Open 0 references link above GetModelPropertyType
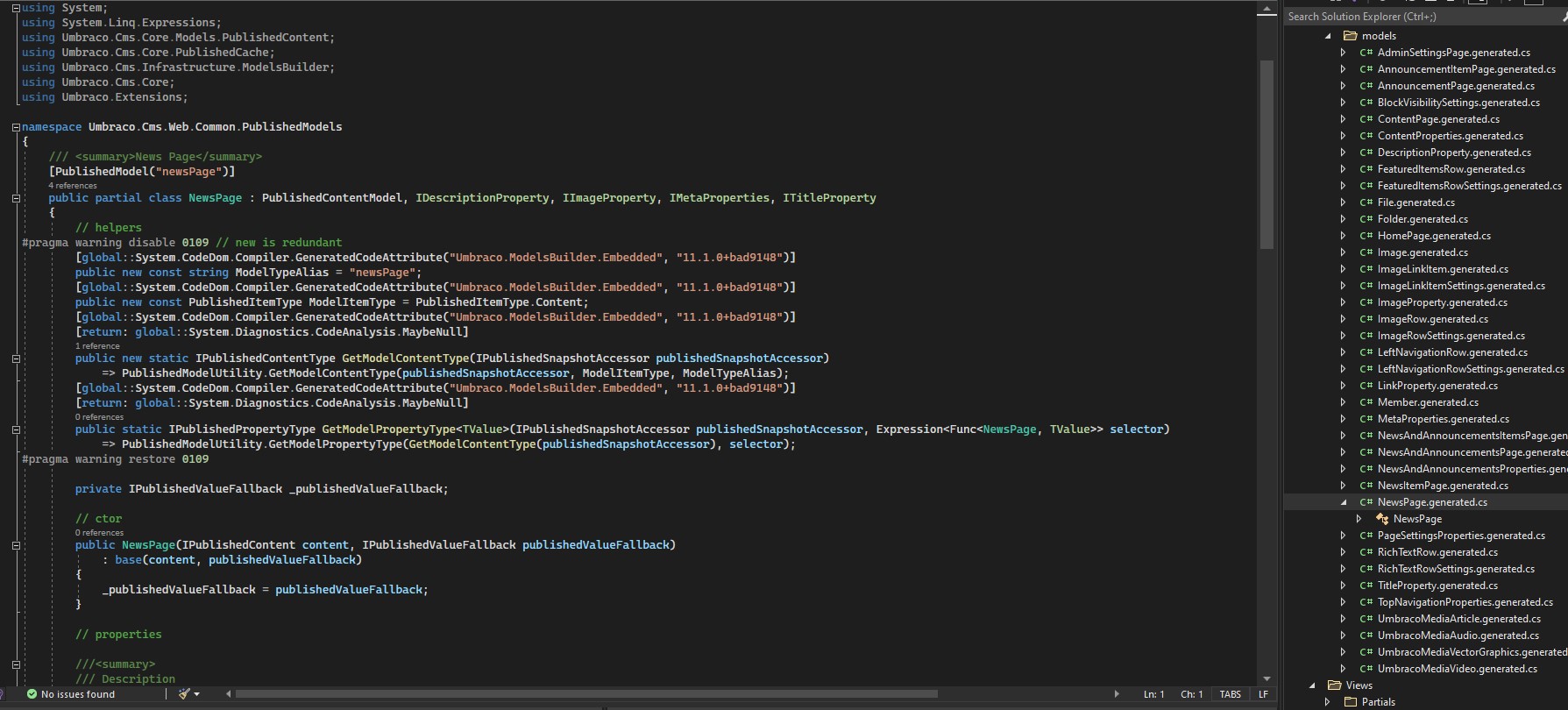1568x710 pixels. [99, 417]
